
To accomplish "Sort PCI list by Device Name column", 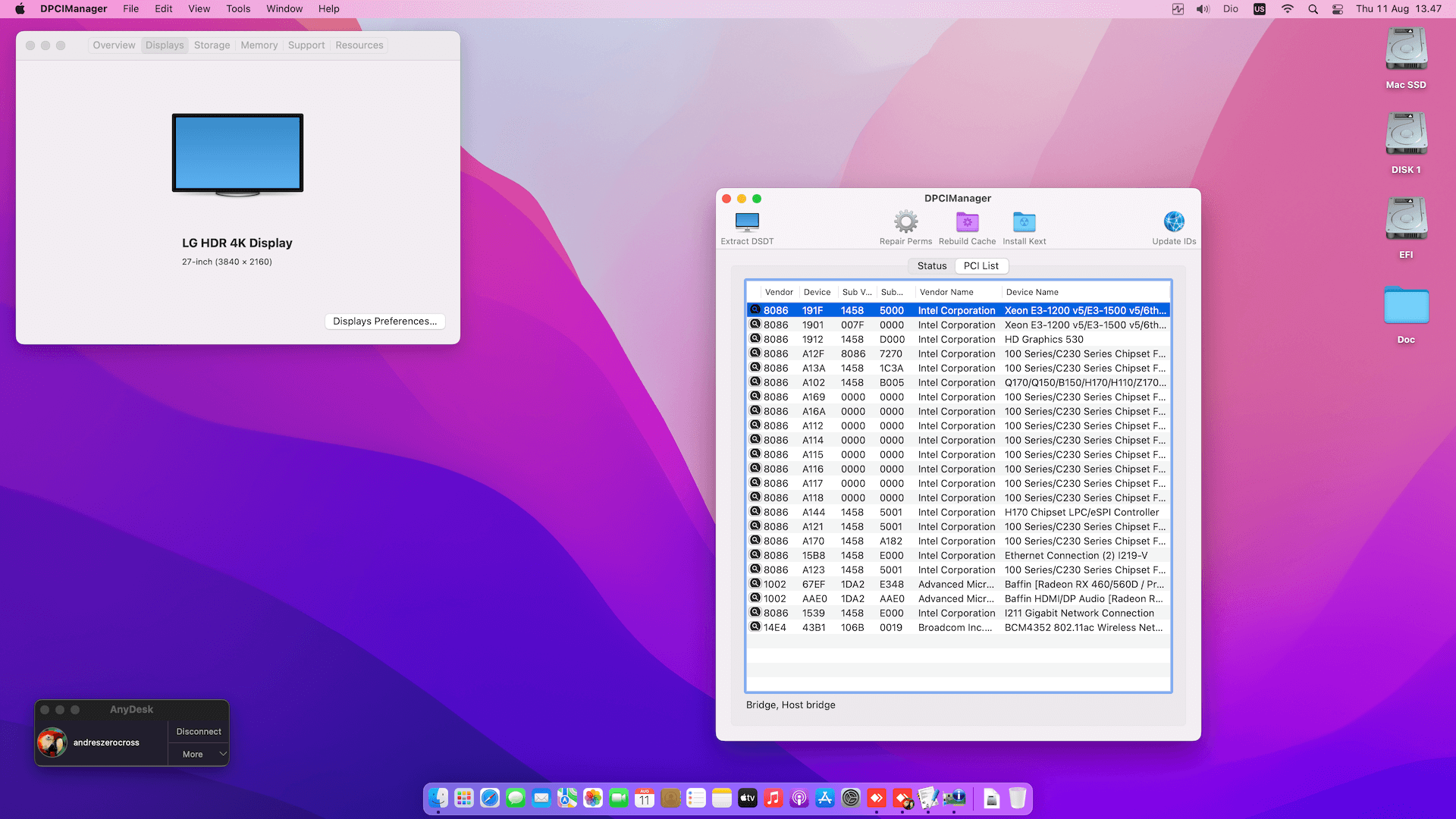I will point(1085,292).
